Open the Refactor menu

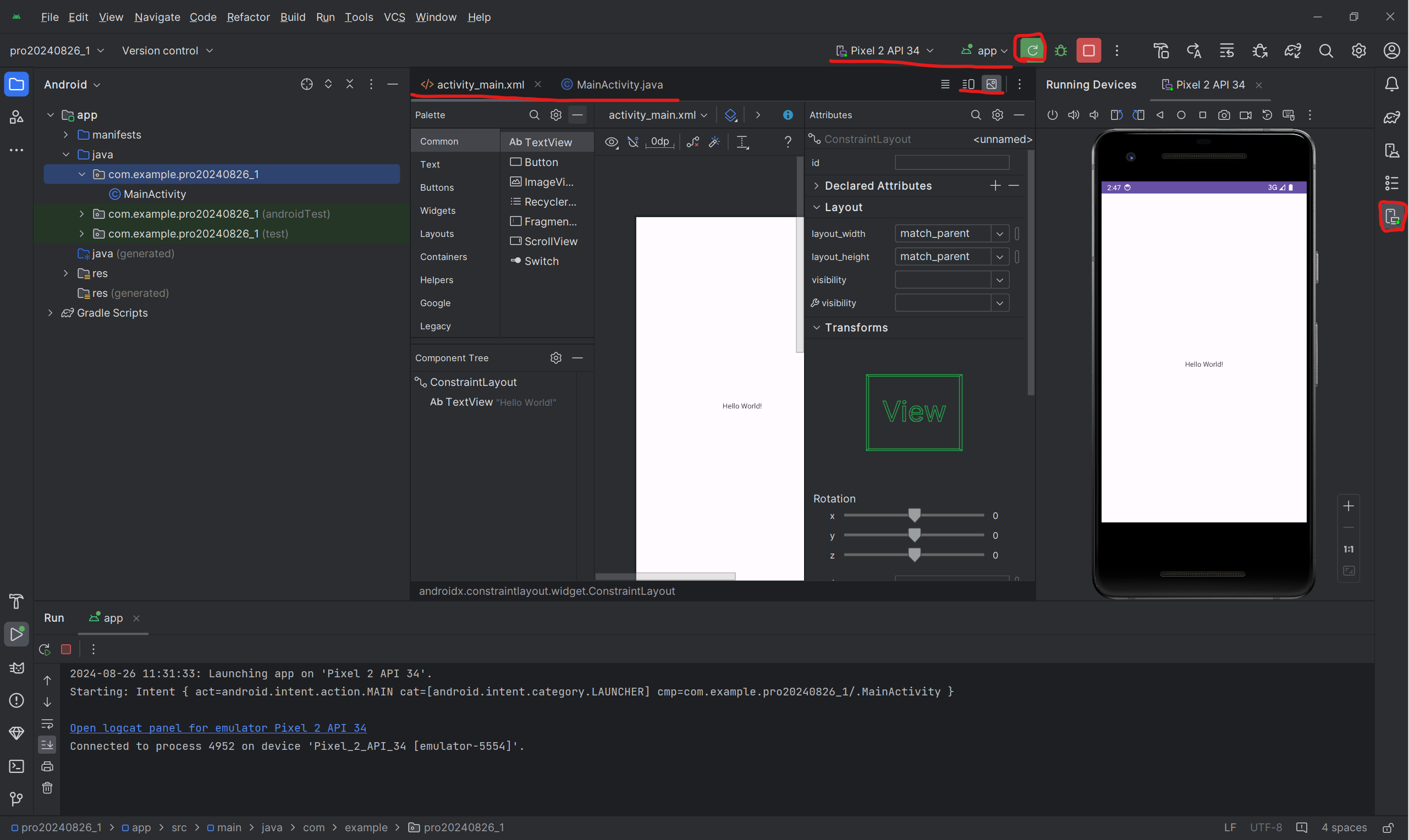tap(248, 17)
